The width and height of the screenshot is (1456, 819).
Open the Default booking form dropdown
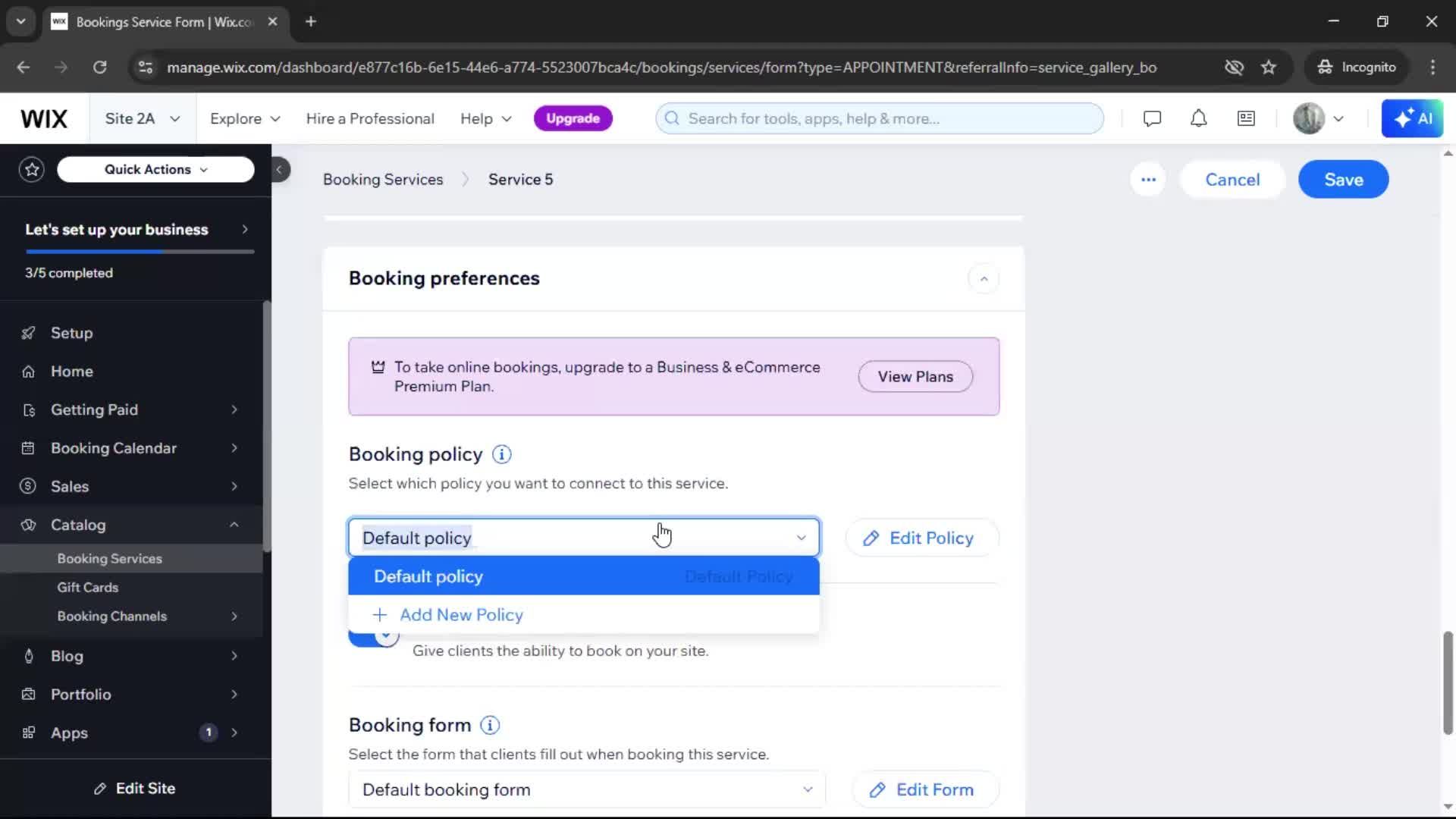click(587, 789)
